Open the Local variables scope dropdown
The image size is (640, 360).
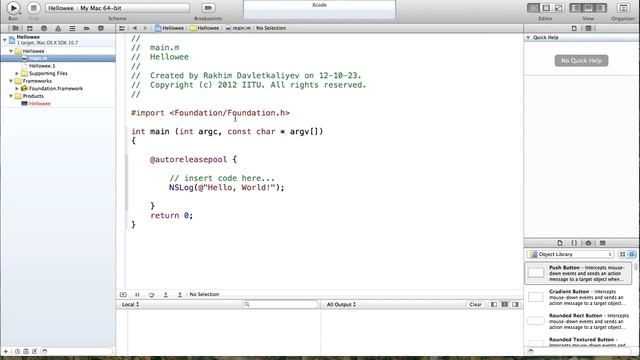pos(131,304)
